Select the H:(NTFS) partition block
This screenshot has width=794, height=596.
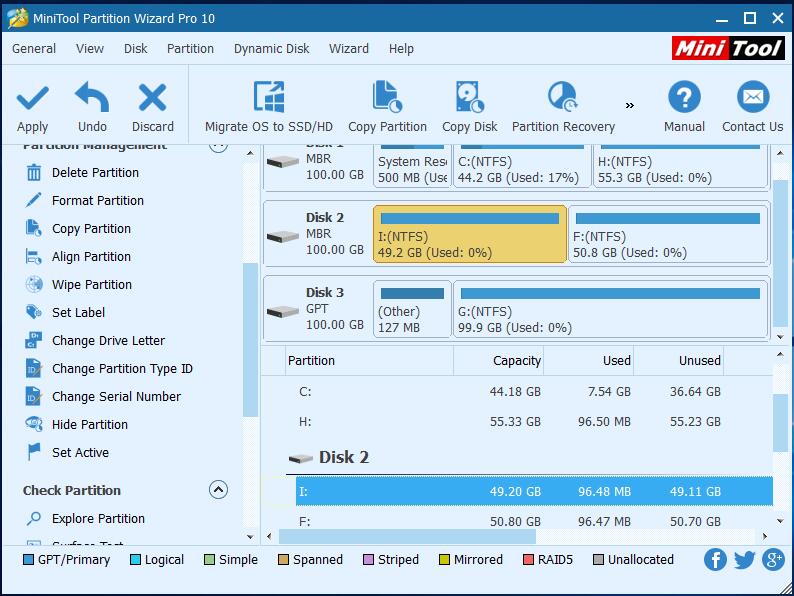[681, 166]
